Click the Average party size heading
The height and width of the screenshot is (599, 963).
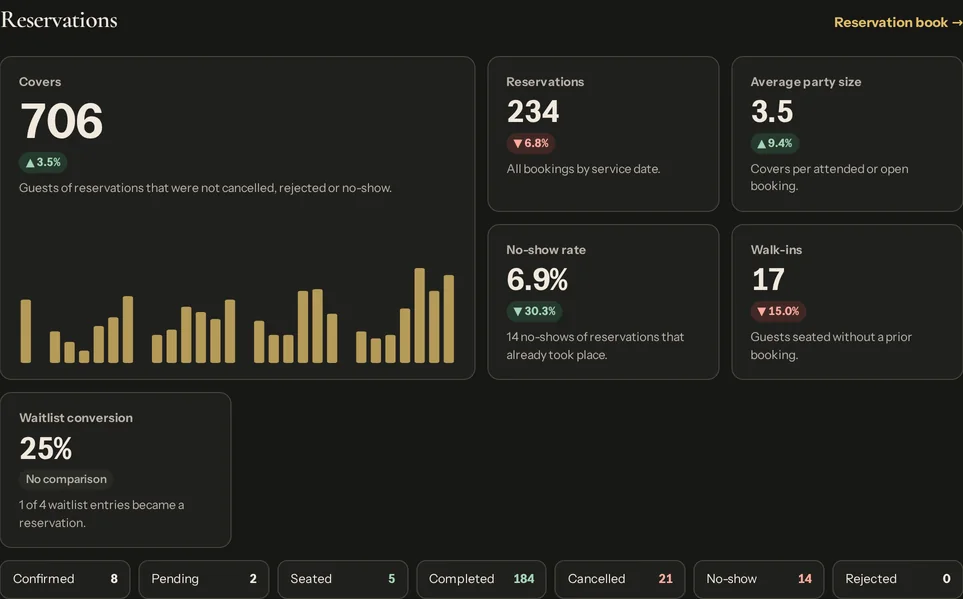point(806,82)
